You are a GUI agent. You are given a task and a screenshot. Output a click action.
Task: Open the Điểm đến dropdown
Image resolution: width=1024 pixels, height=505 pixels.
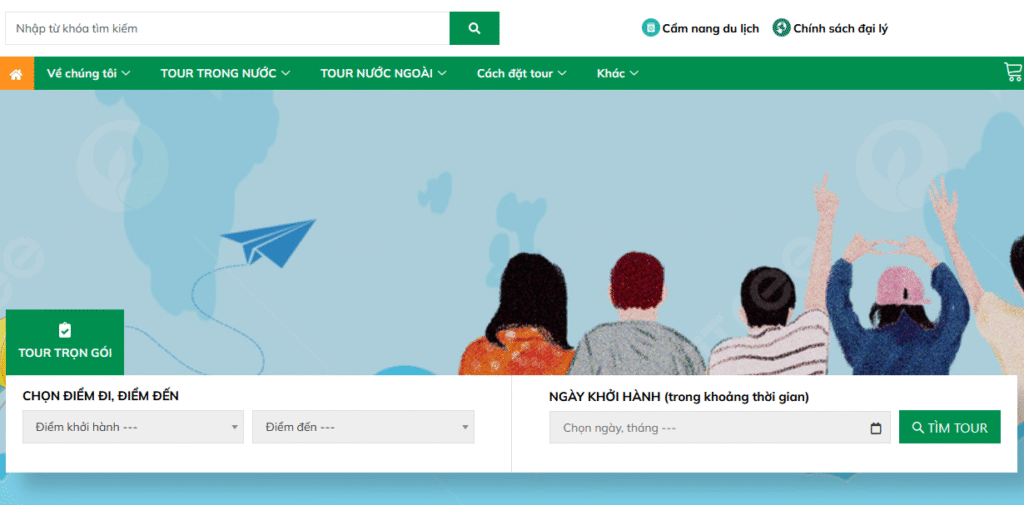click(x=363, y=427)
